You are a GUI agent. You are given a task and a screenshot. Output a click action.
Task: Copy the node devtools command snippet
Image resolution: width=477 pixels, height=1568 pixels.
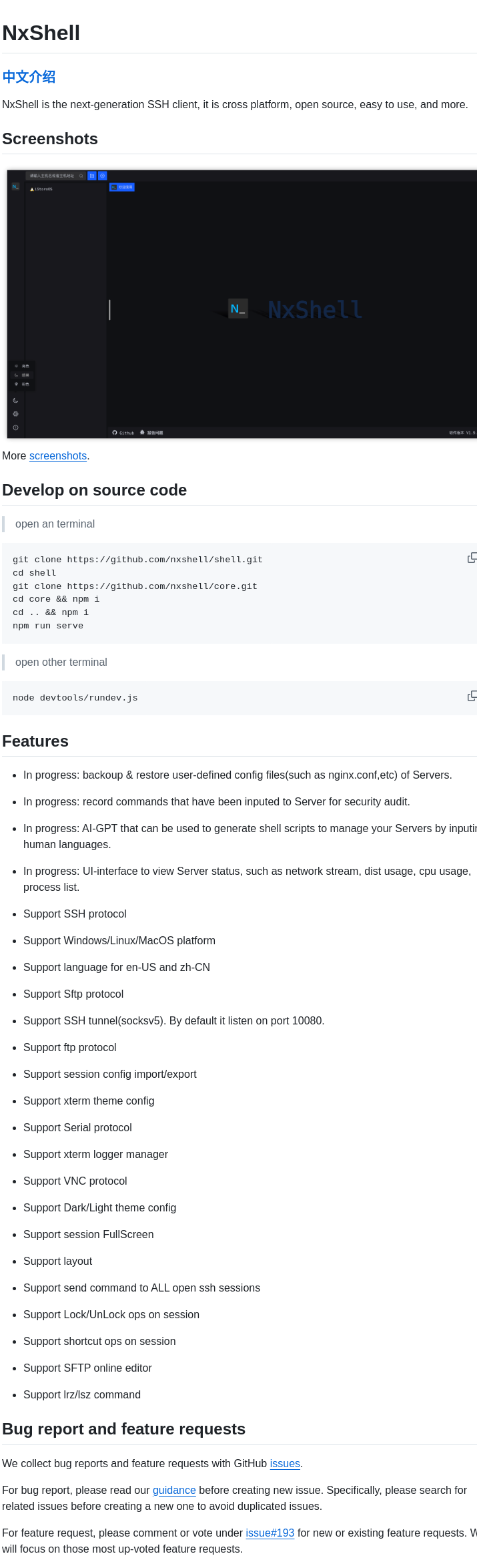point(472,695)
